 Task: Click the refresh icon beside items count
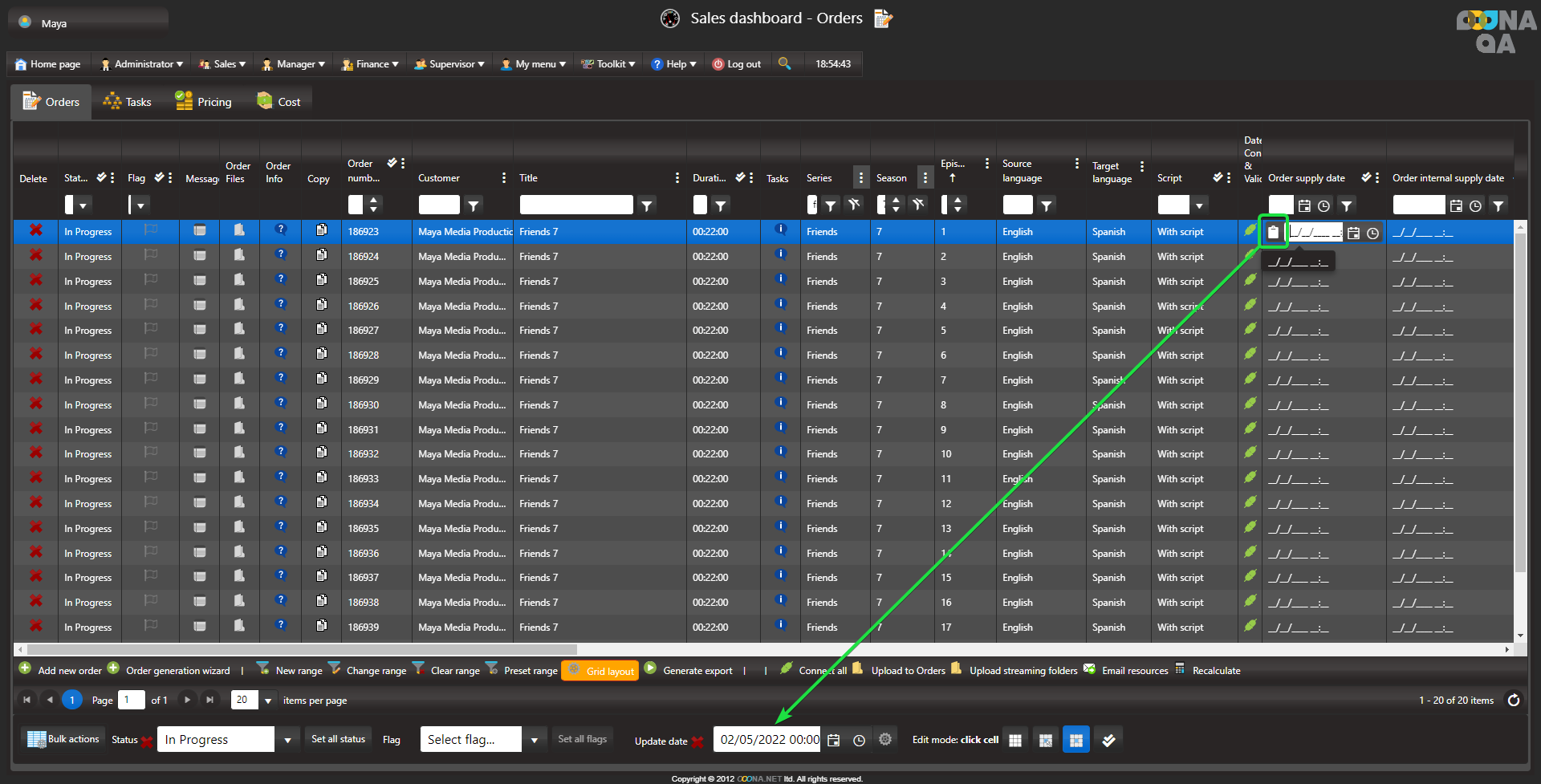point(1513,700)
